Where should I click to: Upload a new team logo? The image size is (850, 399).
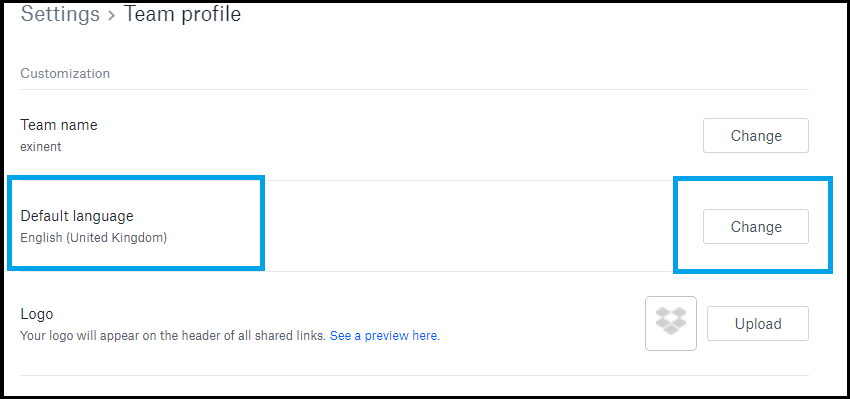[x=758, y=324]
